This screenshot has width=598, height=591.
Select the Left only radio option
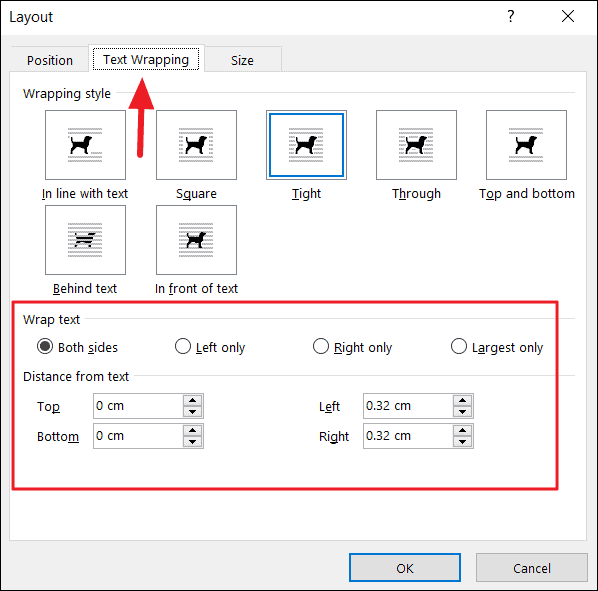[x=183, y=347]
